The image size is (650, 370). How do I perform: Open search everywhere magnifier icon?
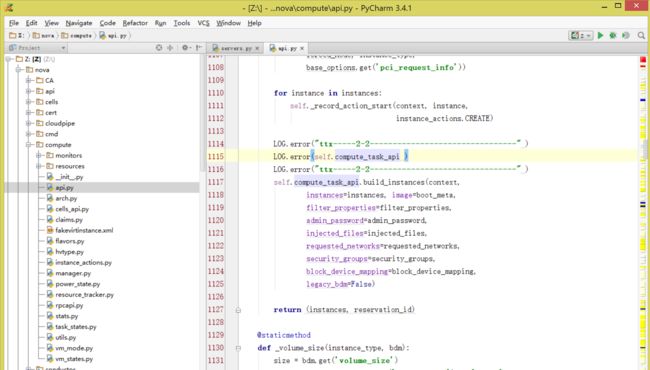(641, 36)
